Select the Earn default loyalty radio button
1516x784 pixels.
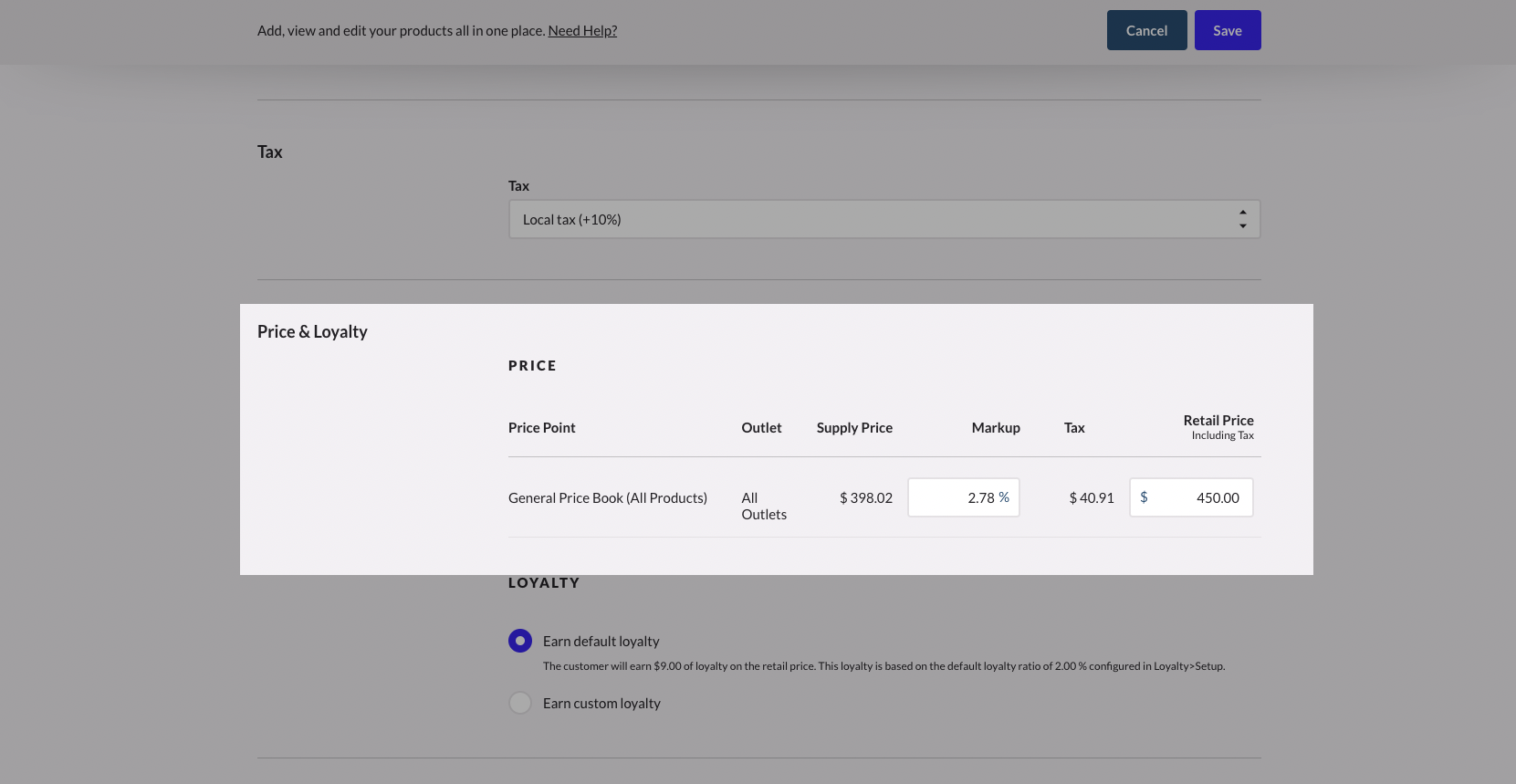point(520,641)
